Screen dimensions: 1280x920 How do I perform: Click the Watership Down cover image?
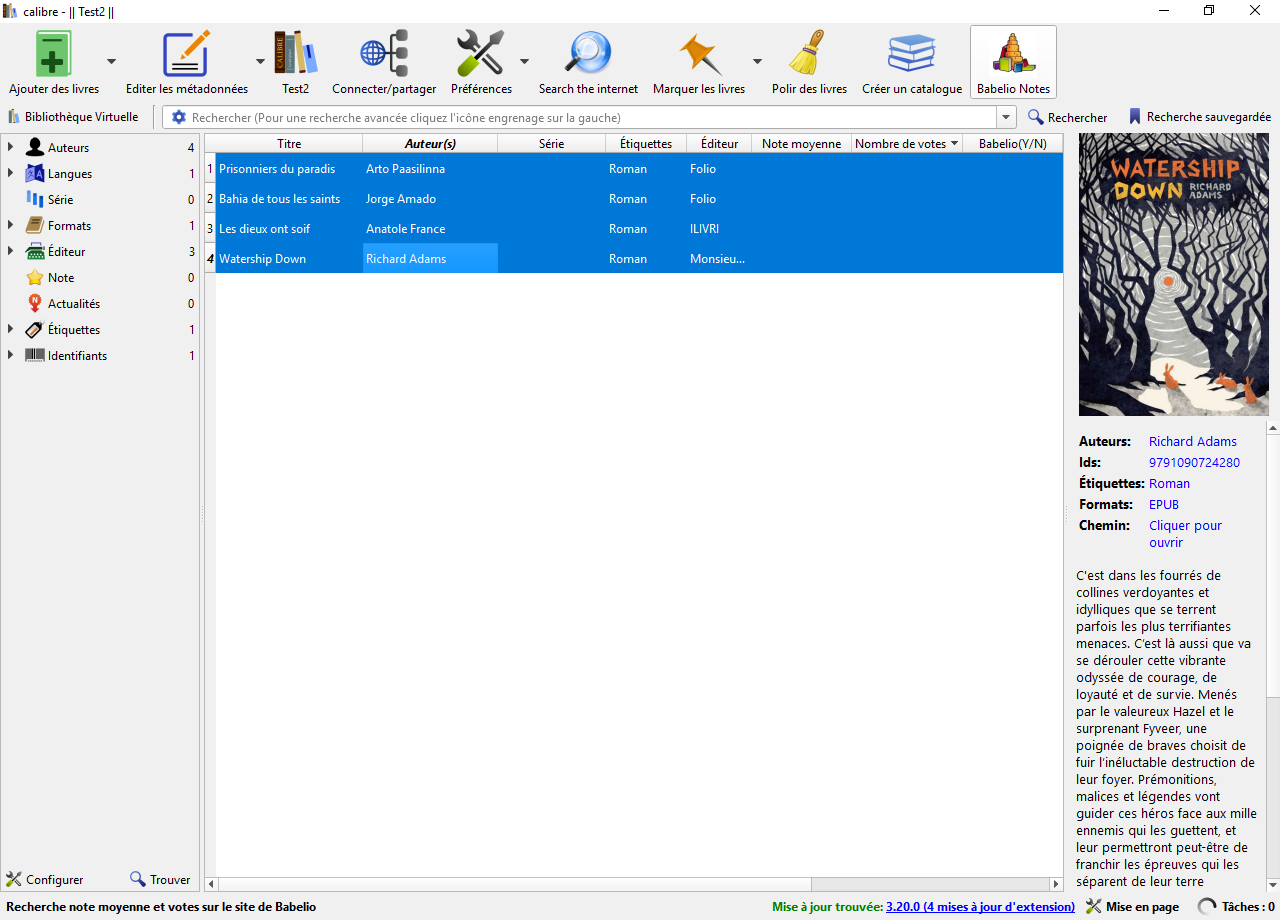coord(1174,275)
